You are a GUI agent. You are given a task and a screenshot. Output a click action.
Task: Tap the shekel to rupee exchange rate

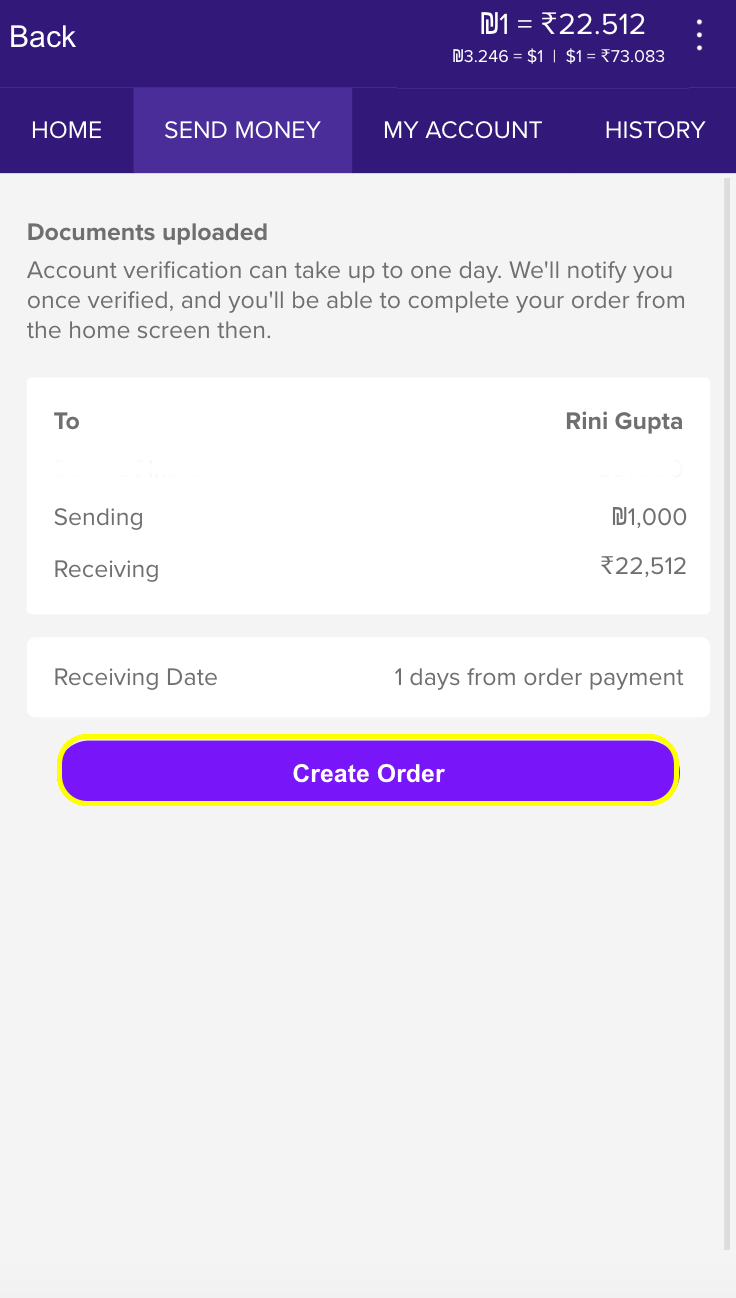pyautogui.click(x=562, y=24)
